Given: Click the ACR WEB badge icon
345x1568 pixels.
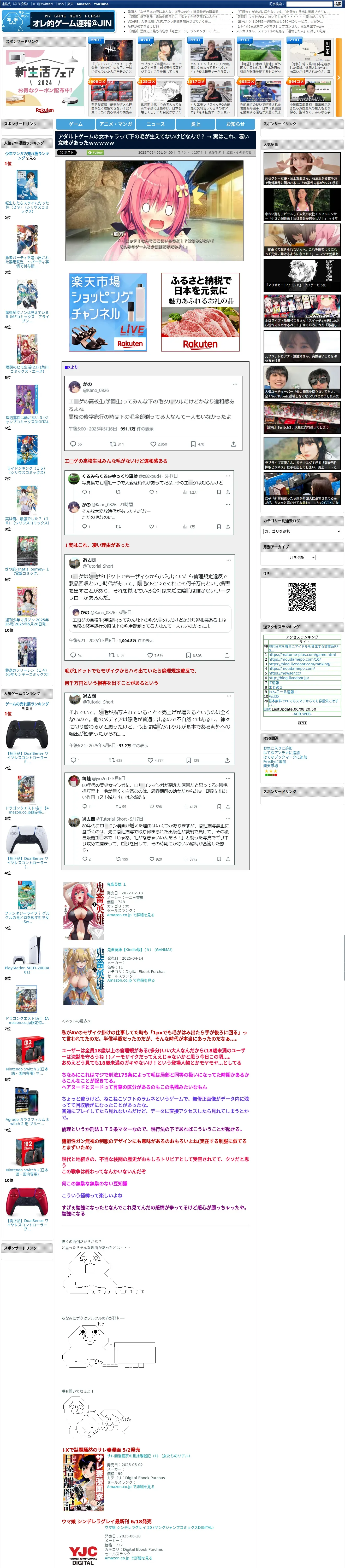Looking at the screenshot, I should [x=302, y=723].
